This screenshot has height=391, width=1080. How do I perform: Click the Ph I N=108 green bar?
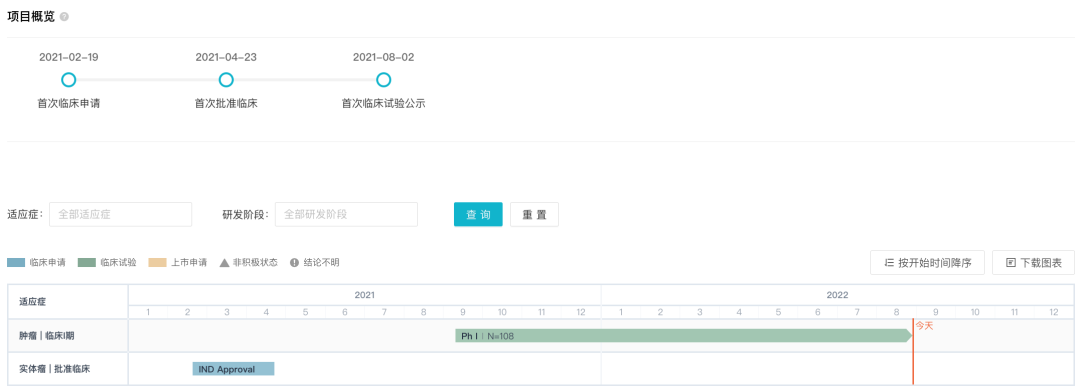tap(683, 336)
